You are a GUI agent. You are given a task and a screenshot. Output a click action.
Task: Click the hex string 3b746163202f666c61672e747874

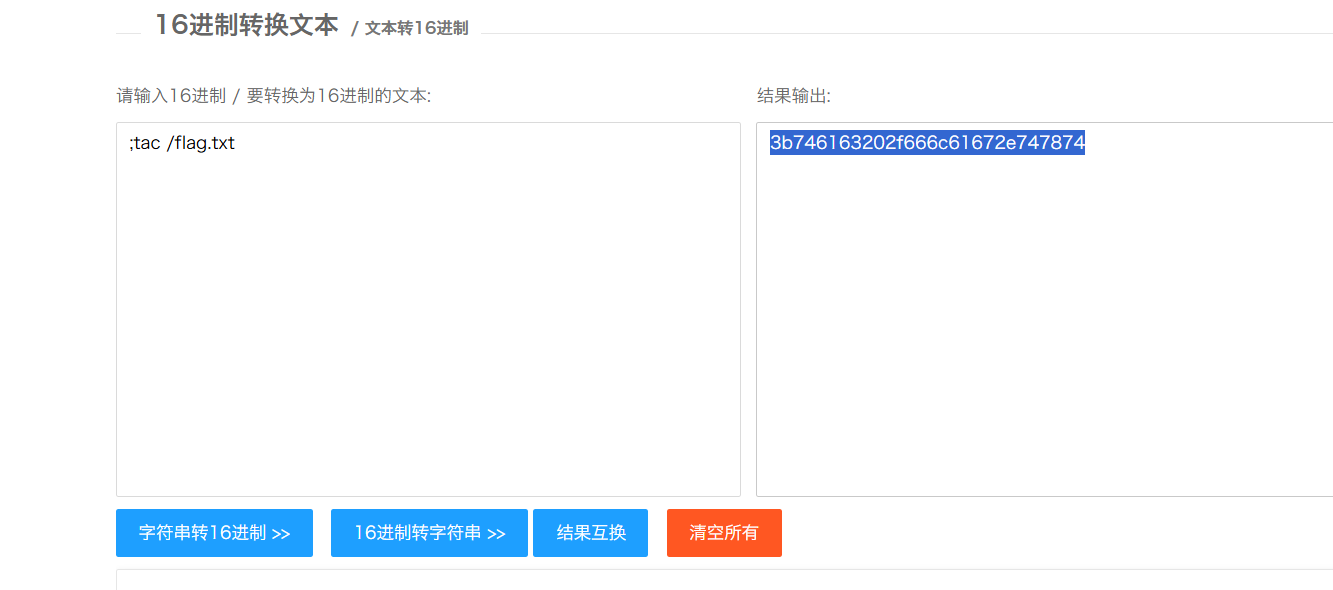coord(926,143)
